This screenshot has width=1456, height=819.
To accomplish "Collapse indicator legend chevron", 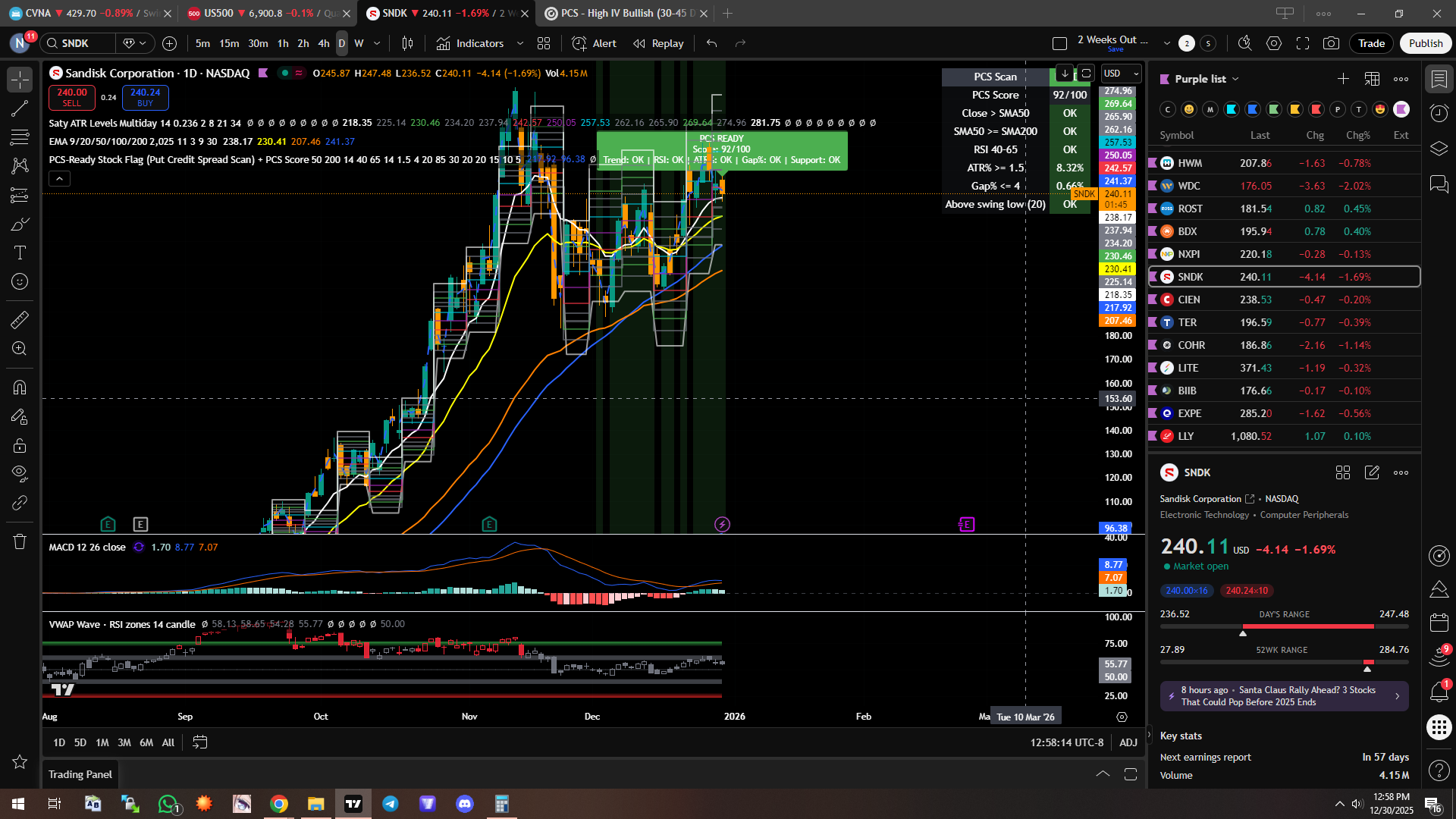I will (x=59, y=179).
